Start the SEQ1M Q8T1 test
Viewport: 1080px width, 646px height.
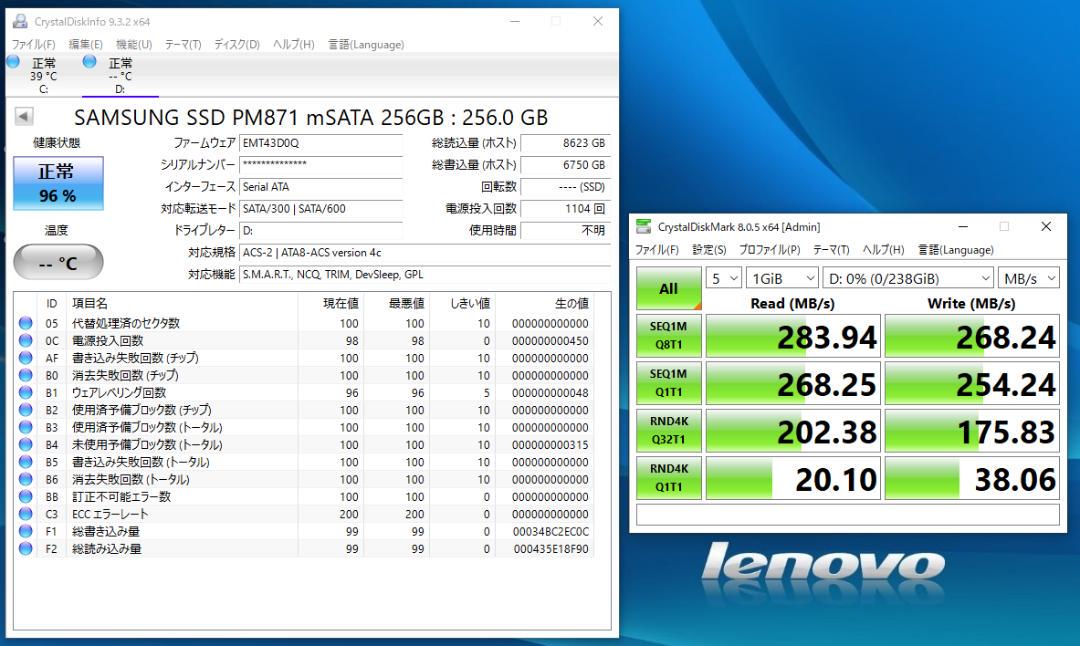pos(668,335)
